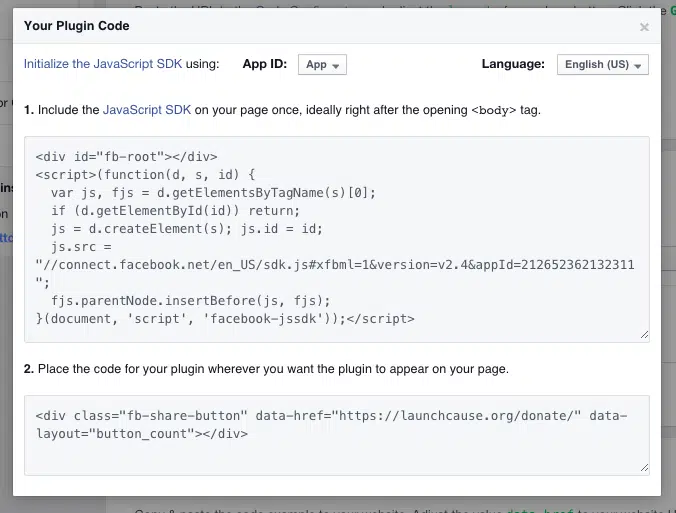
Task: Grab the resize handle of the SDK code box
Action: click(x=643, y=335)
